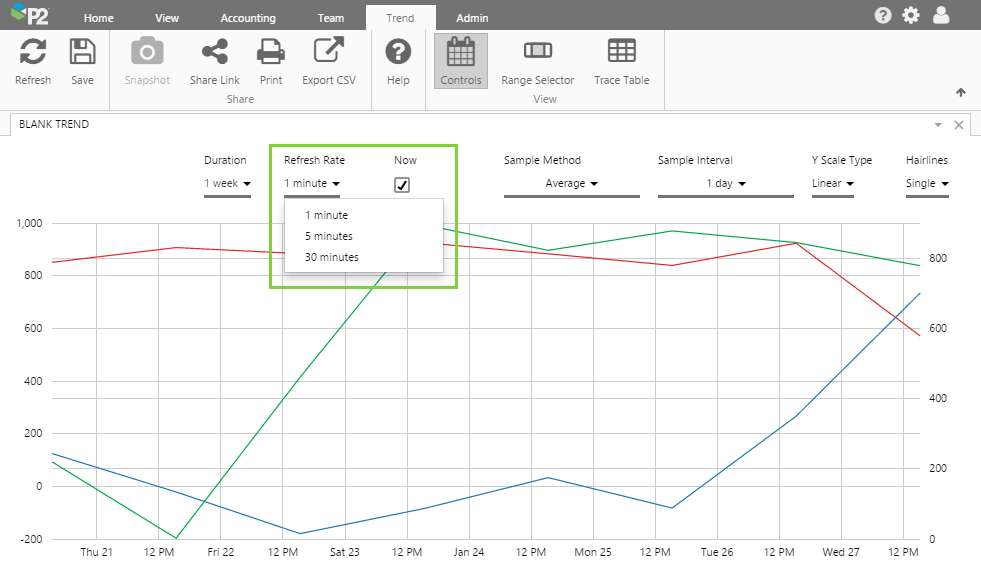
Task: Uncheck the Now checkbox
Action: pyautogui.click(x=402, y=184)
